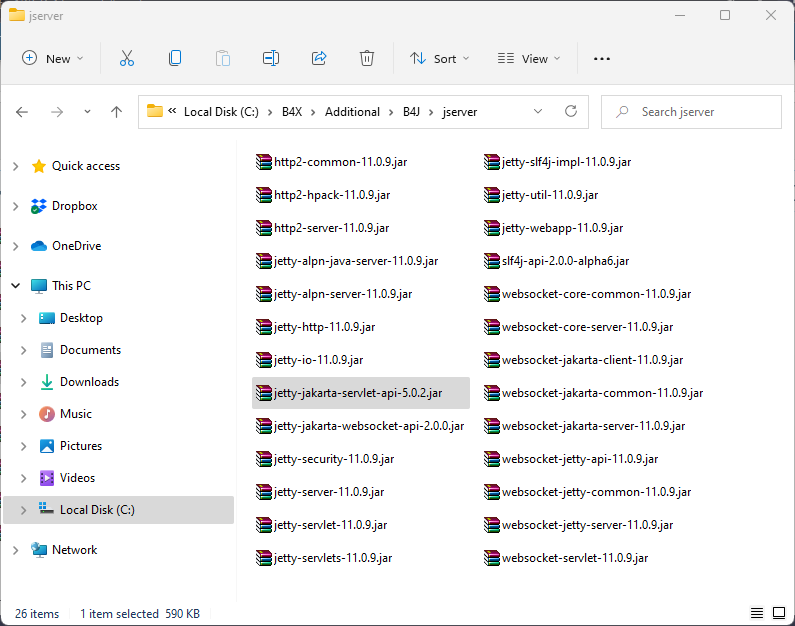Select websocket-core-common-11.0.9.jar file
This screenshot has height=626, width=795.
[x=588, y=293]
